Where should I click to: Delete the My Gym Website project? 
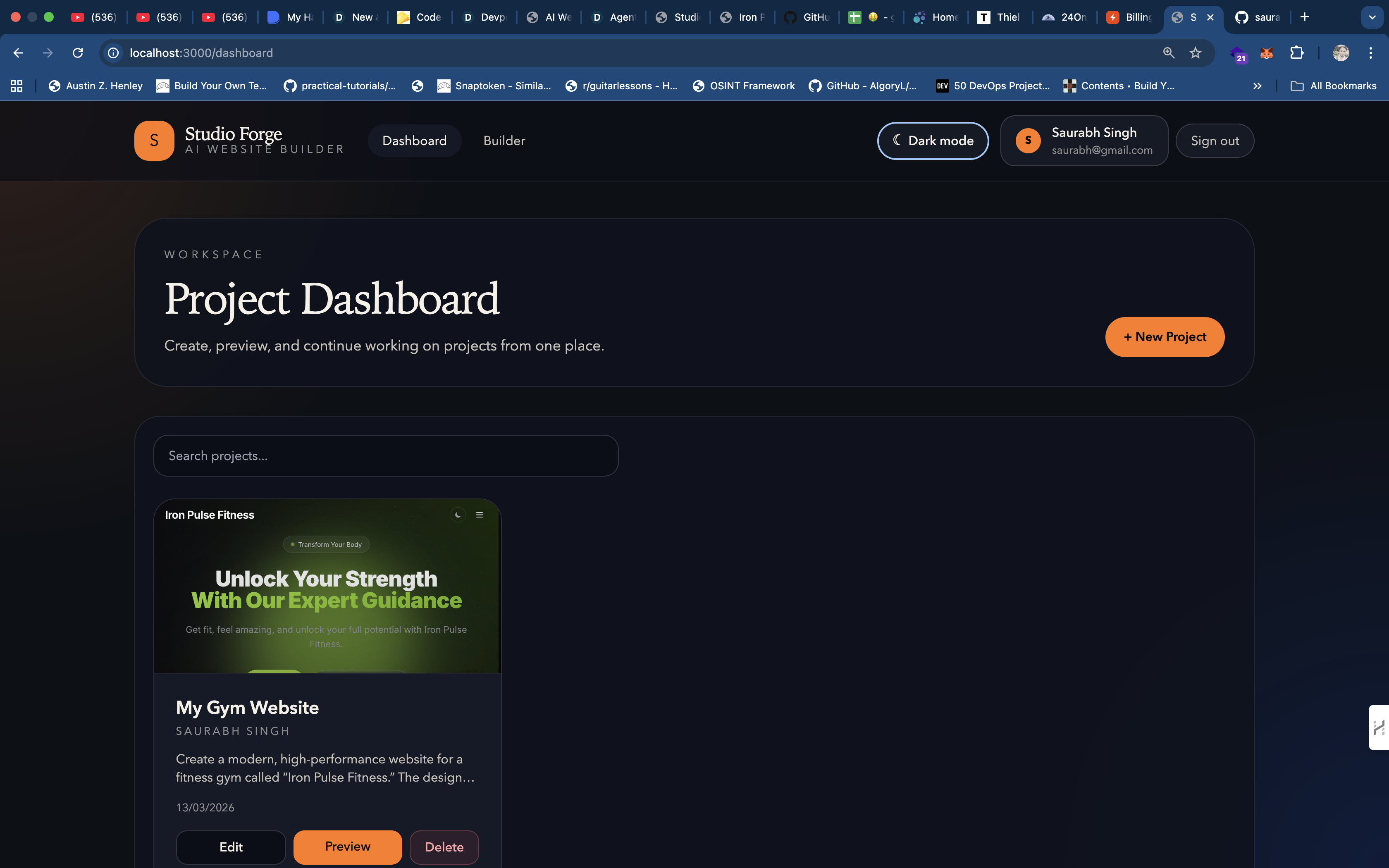tap(444, 847)
